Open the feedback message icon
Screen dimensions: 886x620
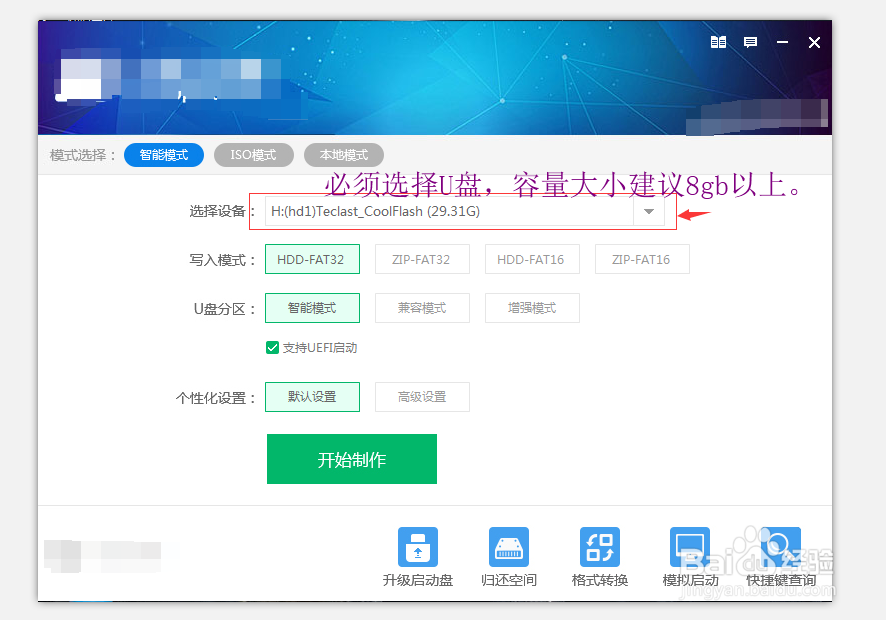pos(750,42)
